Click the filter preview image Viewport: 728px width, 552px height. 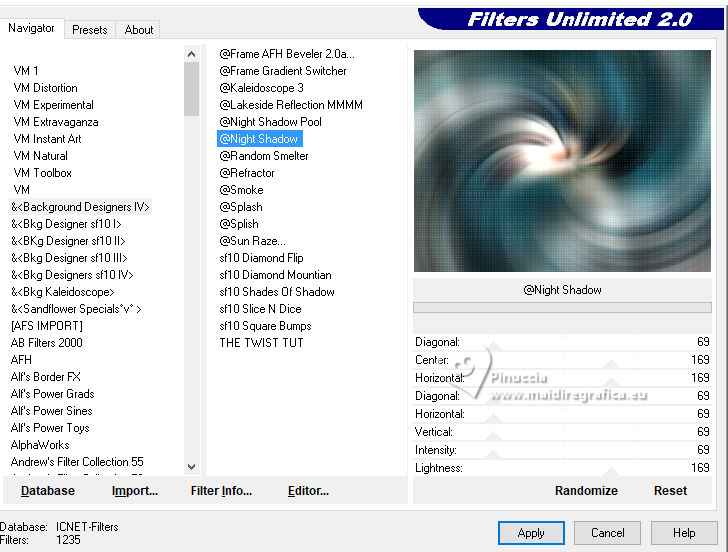pyautogui.click(x=562, y=161)
